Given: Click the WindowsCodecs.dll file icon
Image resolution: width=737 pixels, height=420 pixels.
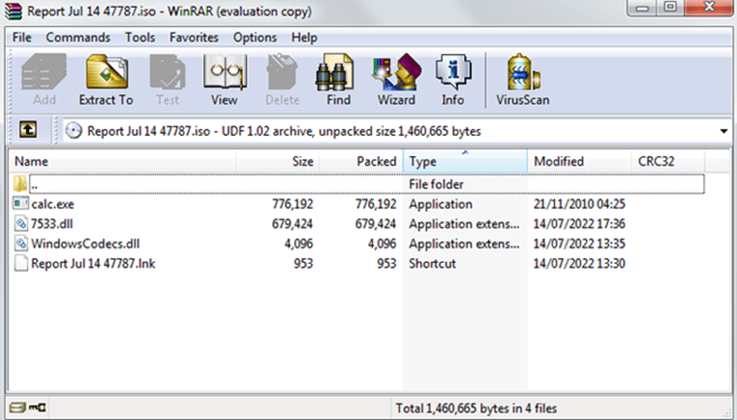Looking at the screenshot, I should pos(21,243).
